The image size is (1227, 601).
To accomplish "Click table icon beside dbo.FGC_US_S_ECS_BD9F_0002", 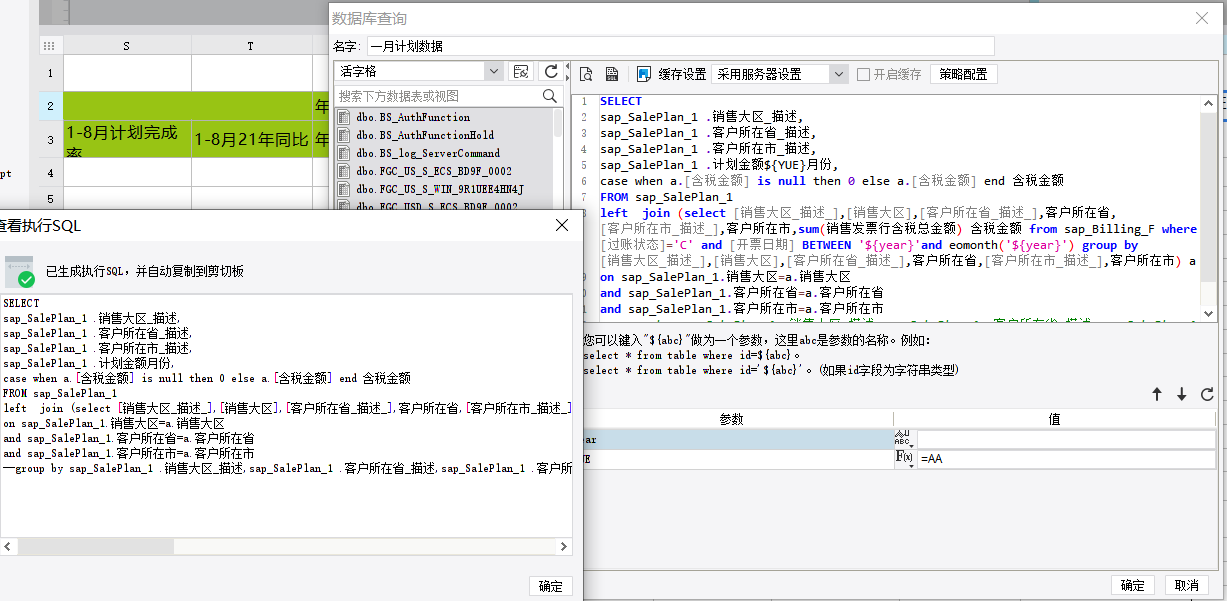I will (x=344, y=171).
